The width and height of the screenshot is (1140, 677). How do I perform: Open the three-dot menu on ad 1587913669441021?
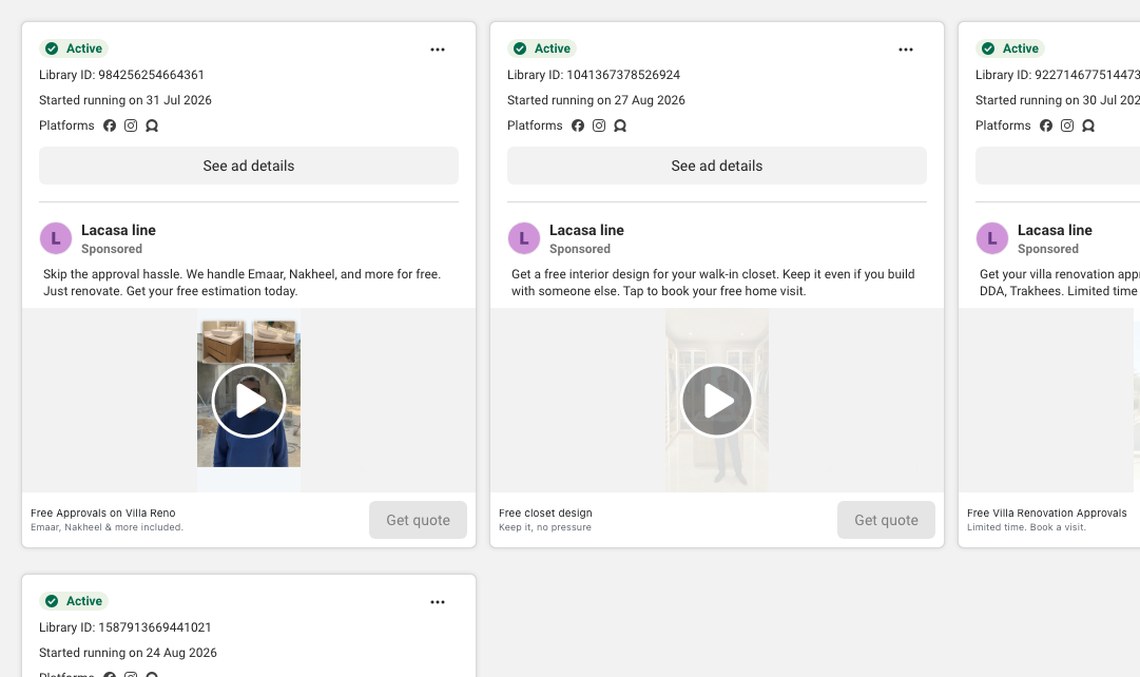point(437,602)
